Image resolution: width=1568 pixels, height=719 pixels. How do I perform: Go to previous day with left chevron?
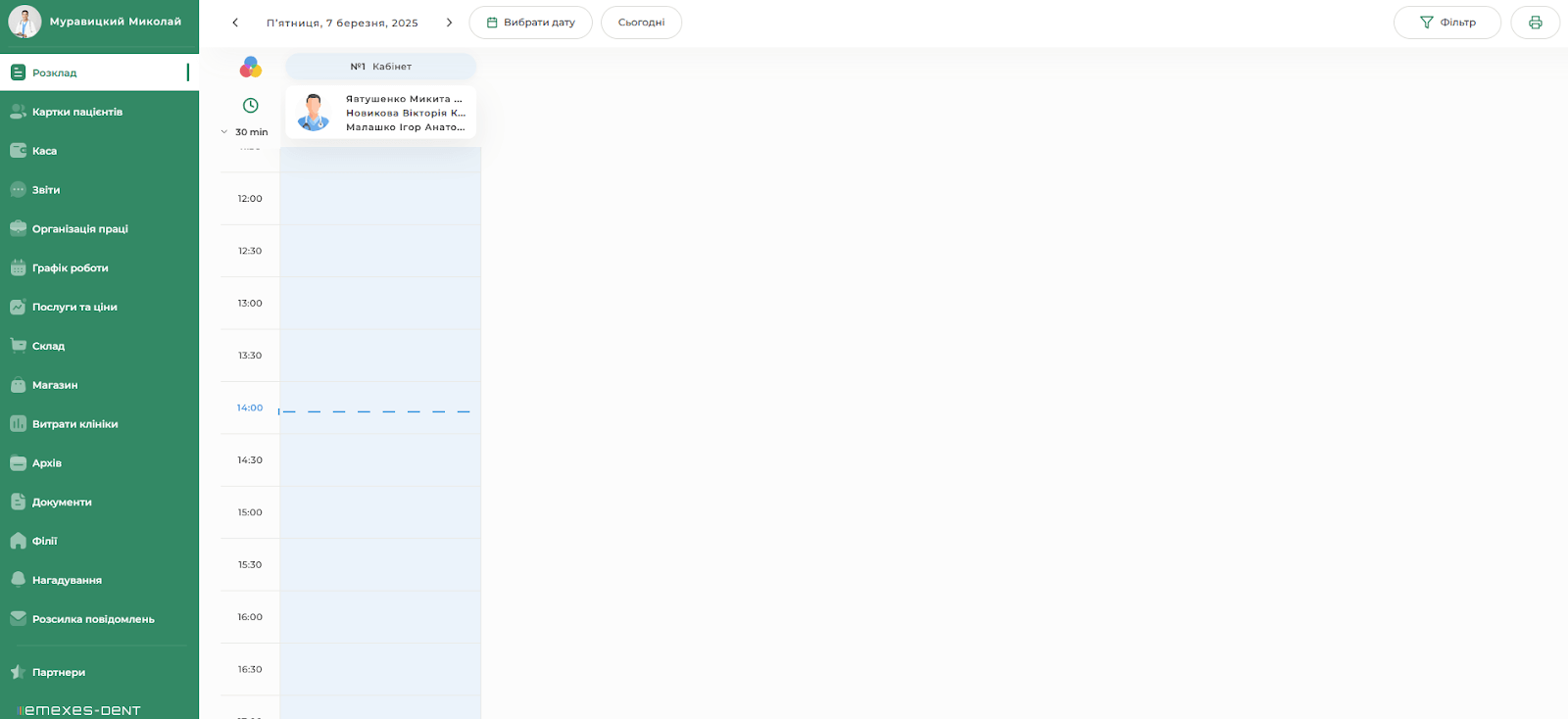click(235, 23)
